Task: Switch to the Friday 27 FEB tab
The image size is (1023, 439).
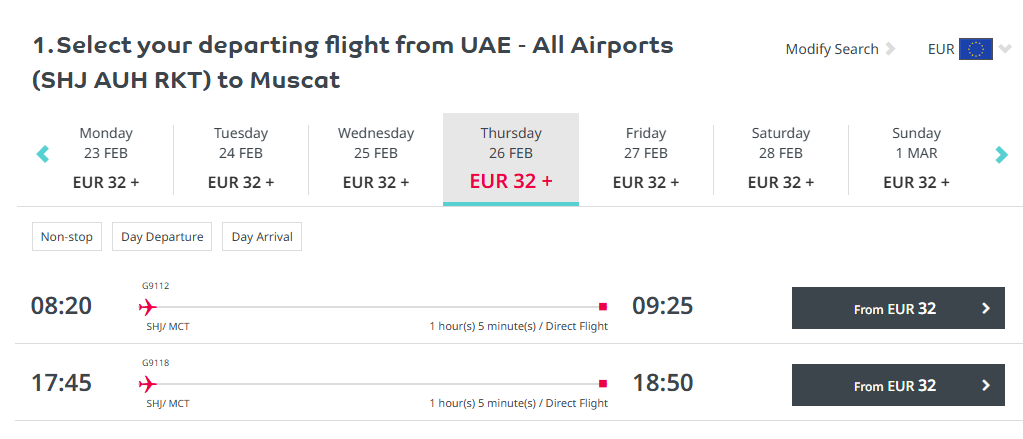Action: [646, 158]
